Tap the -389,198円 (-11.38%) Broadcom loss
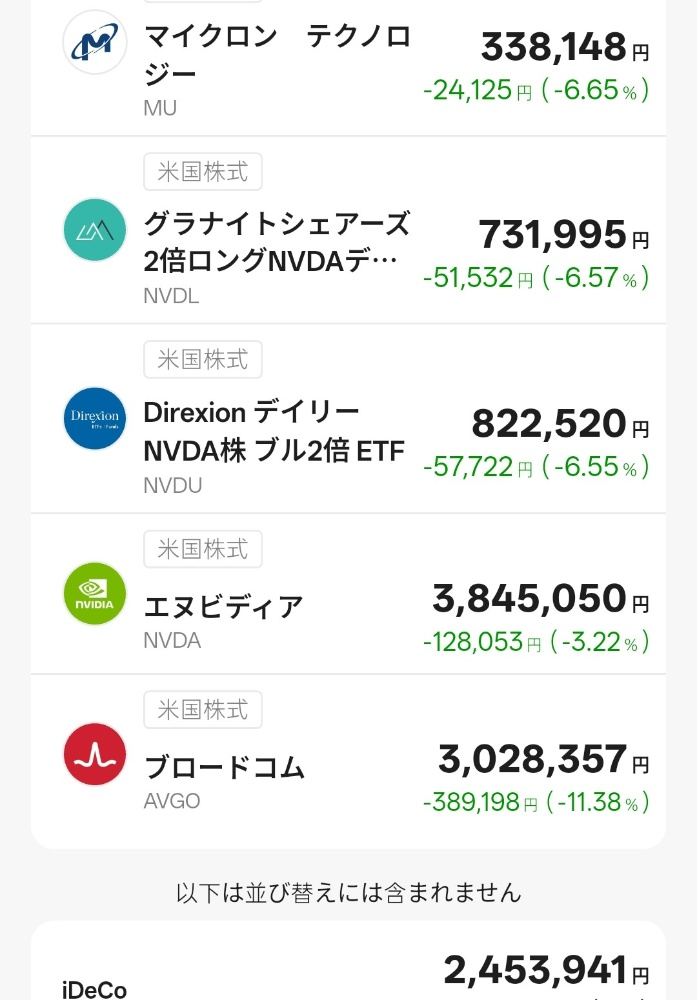697x1000 pixels. tap(536, 802)
